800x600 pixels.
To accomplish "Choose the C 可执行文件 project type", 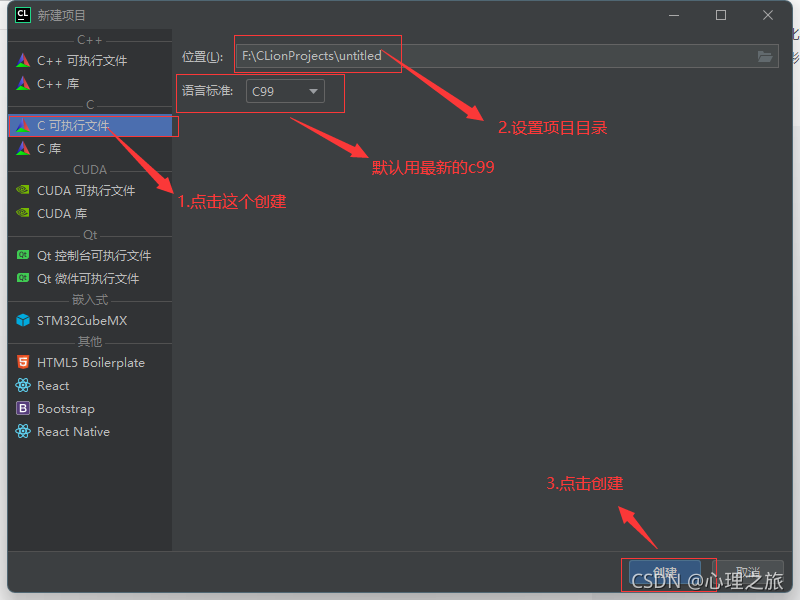I will 90,126.
